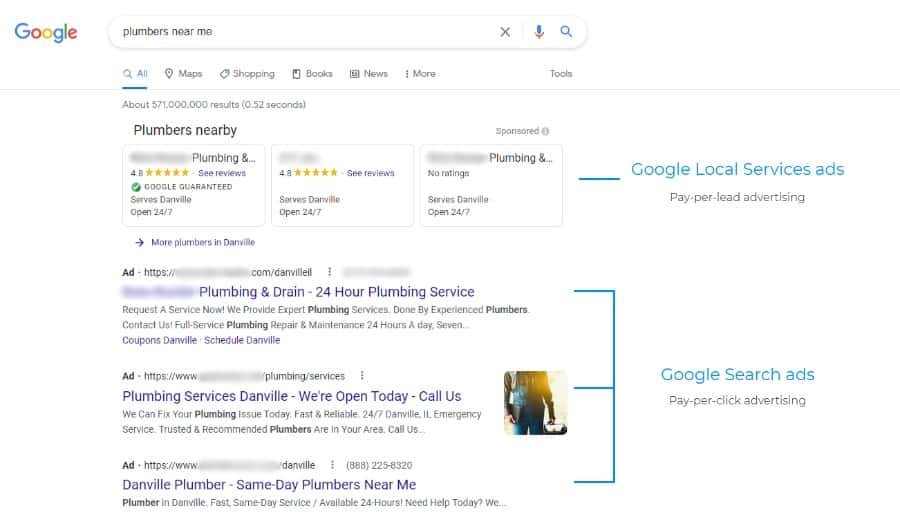Image resolution: width=900 pixels, height=528 pixels.
Task: Open the News tab
Action: point(368,74)
